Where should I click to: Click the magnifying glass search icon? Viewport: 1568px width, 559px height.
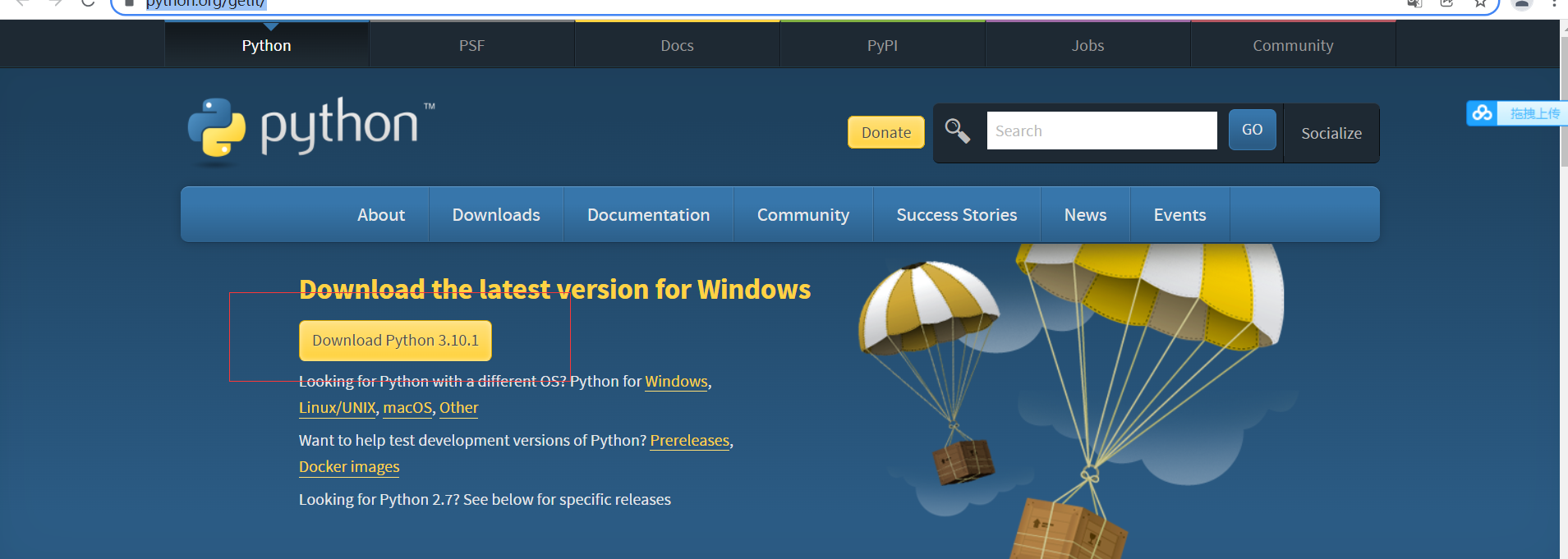pyautogui.click(x=957, y=131)
